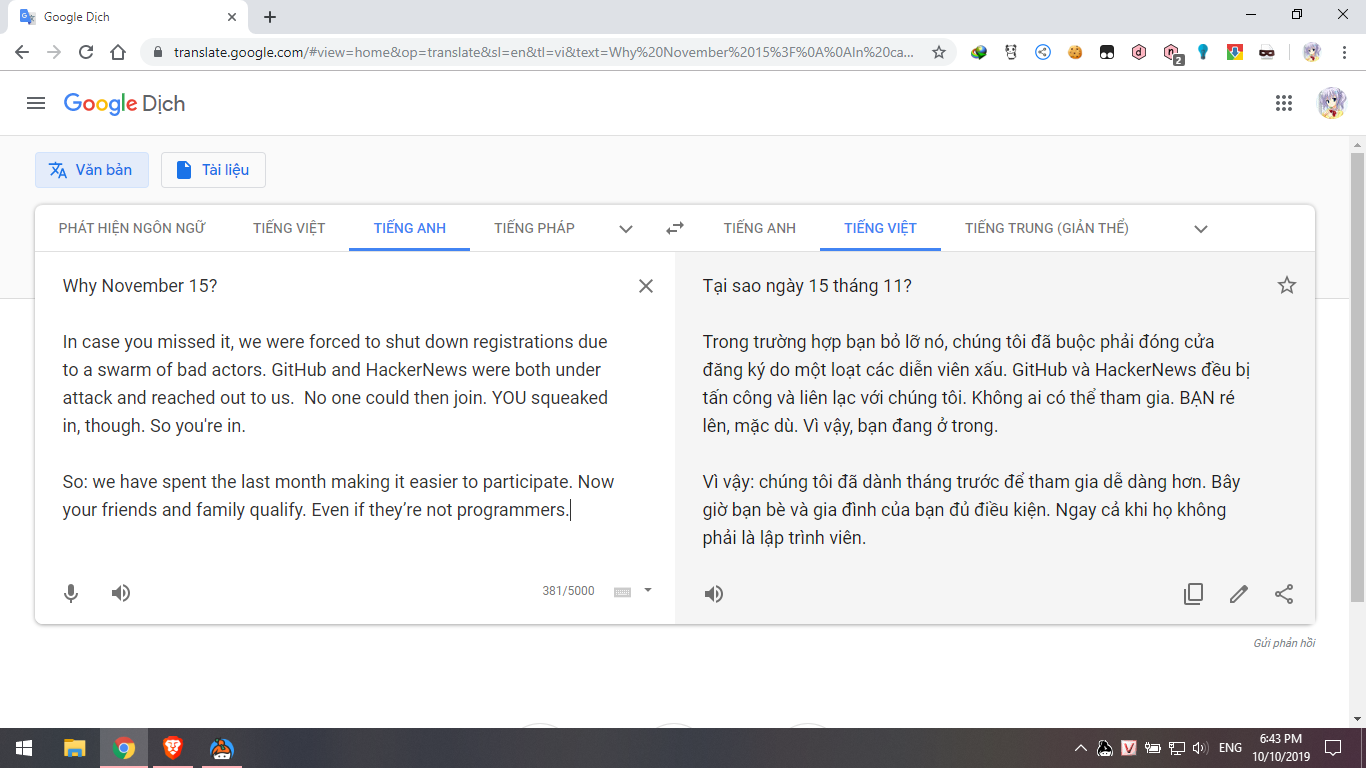The height and width of the screenshot is (768, 1366).
Task: Show hidden system tray icons
Action: coord(1081,748)
